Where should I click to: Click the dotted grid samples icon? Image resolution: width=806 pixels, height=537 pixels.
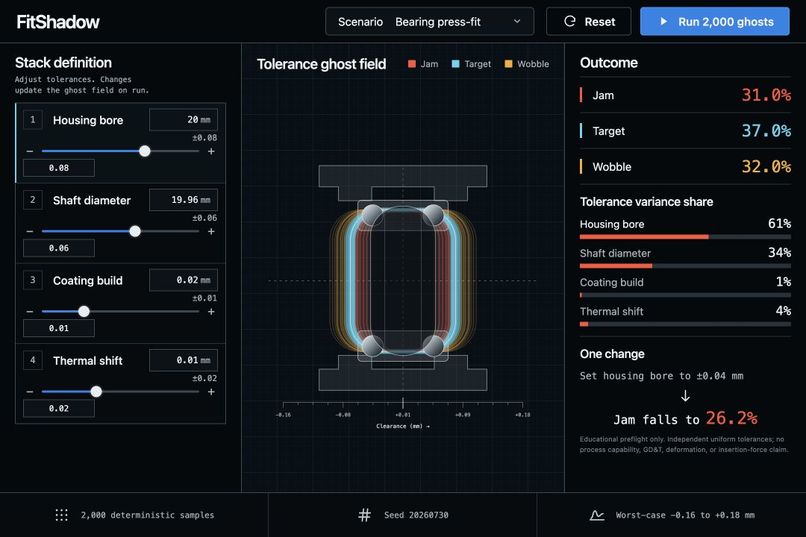[61, 515]
